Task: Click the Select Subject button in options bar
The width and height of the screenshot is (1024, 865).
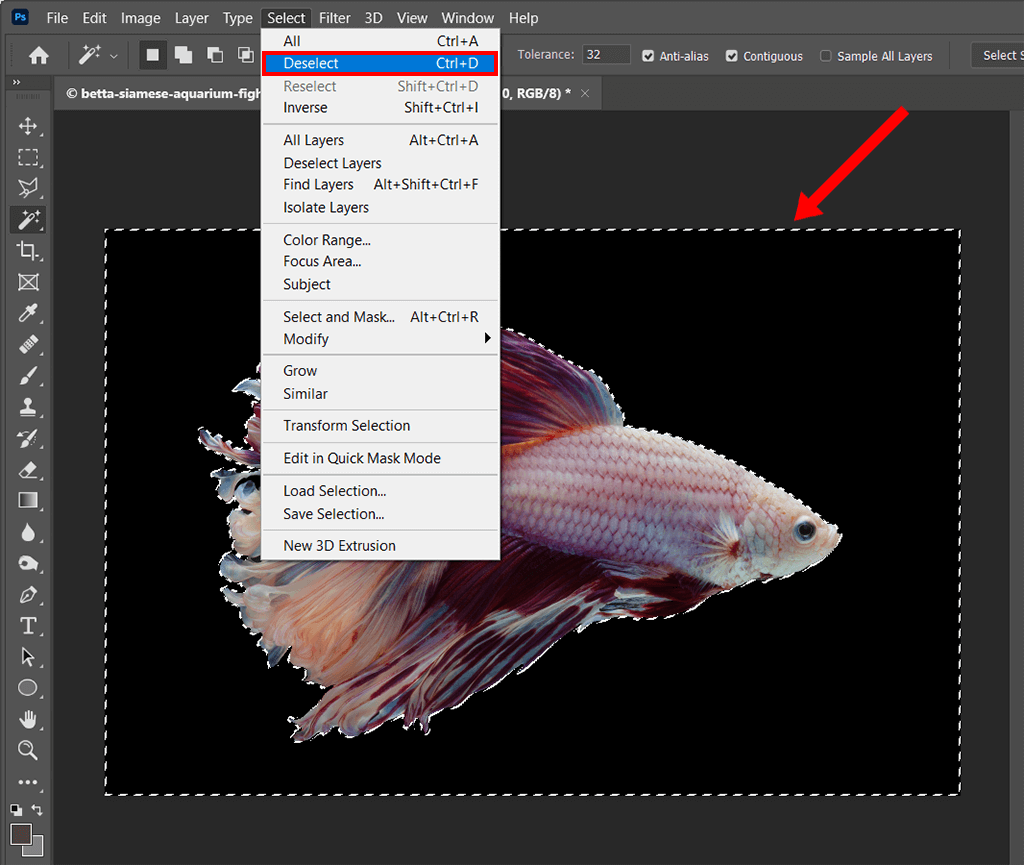Action: pos(998,55)
